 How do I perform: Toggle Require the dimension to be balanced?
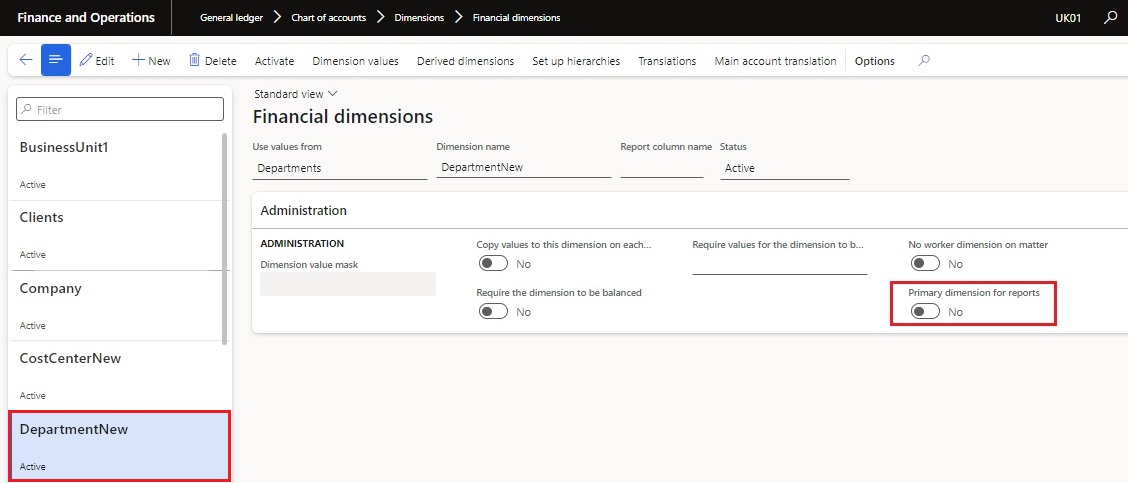point(494,312)
